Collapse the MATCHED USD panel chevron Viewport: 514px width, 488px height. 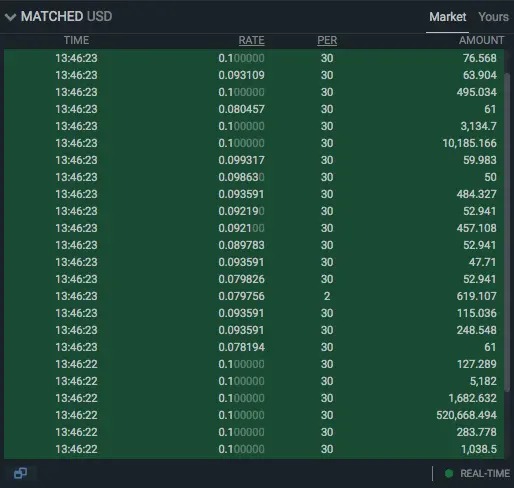coord(11,17)
